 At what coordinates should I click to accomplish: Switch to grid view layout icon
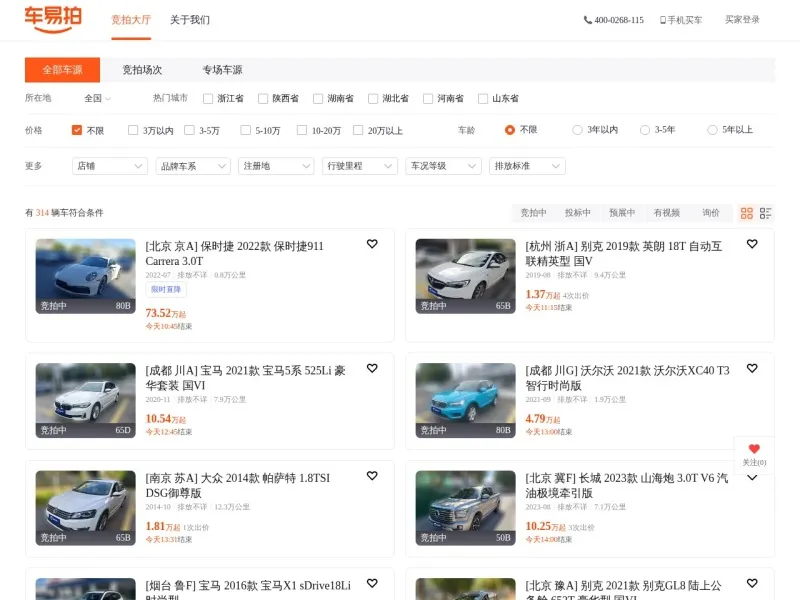click(746, 213)
